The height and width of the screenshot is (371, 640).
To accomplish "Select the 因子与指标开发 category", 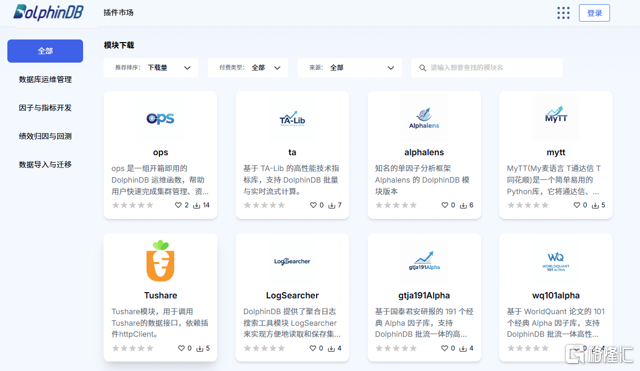I will pyautogui.click(x=45, y=108).
